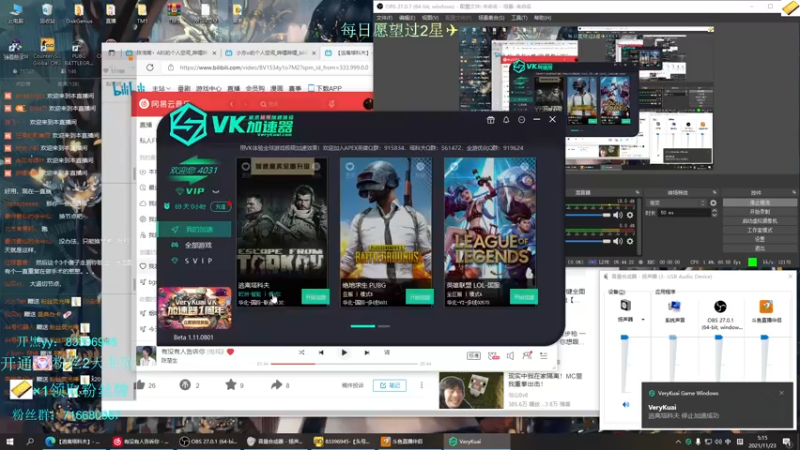The height and width of the screenshot is (450, 800).
Task: Open the 文件 menu in OBS
Action: tap(383, 18)
